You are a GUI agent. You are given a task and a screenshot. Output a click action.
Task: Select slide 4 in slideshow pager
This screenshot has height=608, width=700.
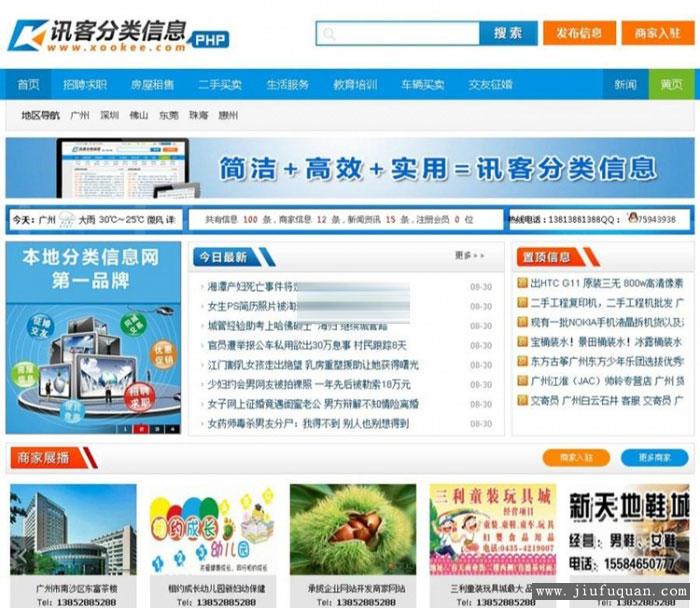point(172,429)
